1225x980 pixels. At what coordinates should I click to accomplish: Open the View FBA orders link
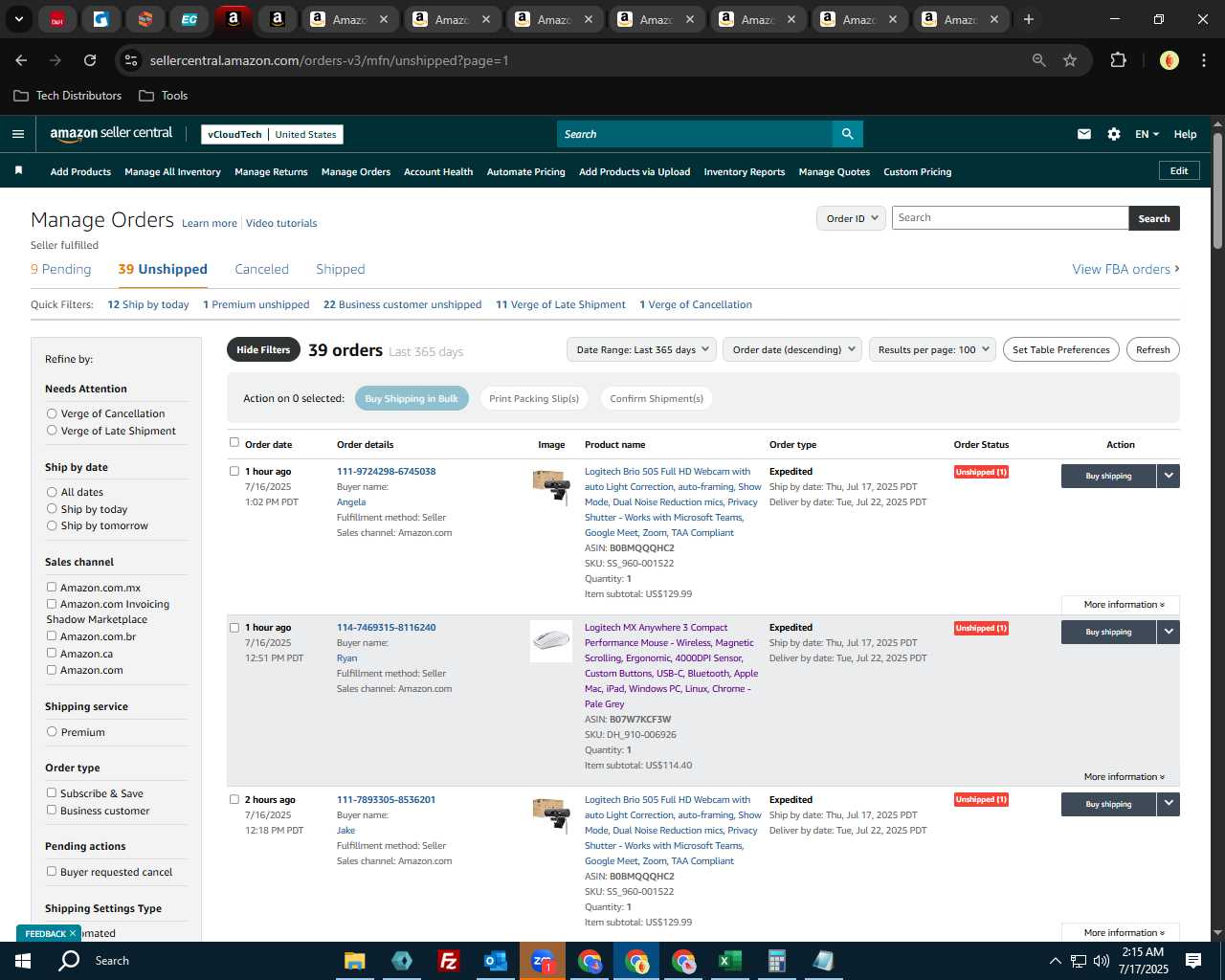coord(1125,269)
